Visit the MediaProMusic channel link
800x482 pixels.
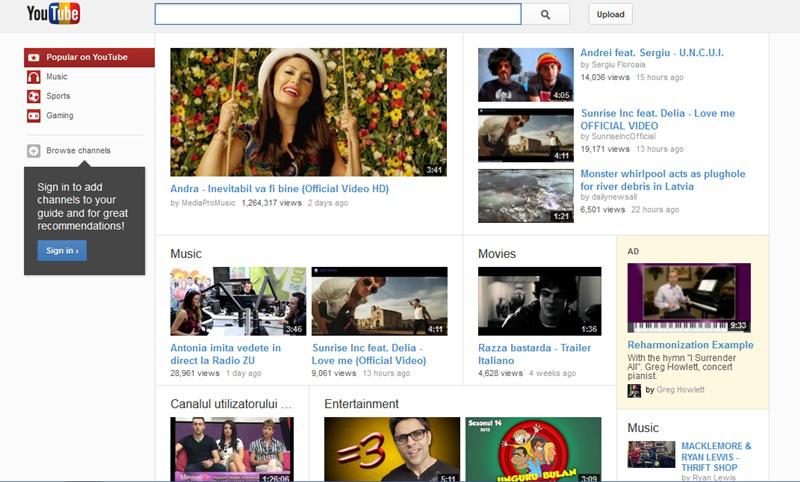point(208,203)
